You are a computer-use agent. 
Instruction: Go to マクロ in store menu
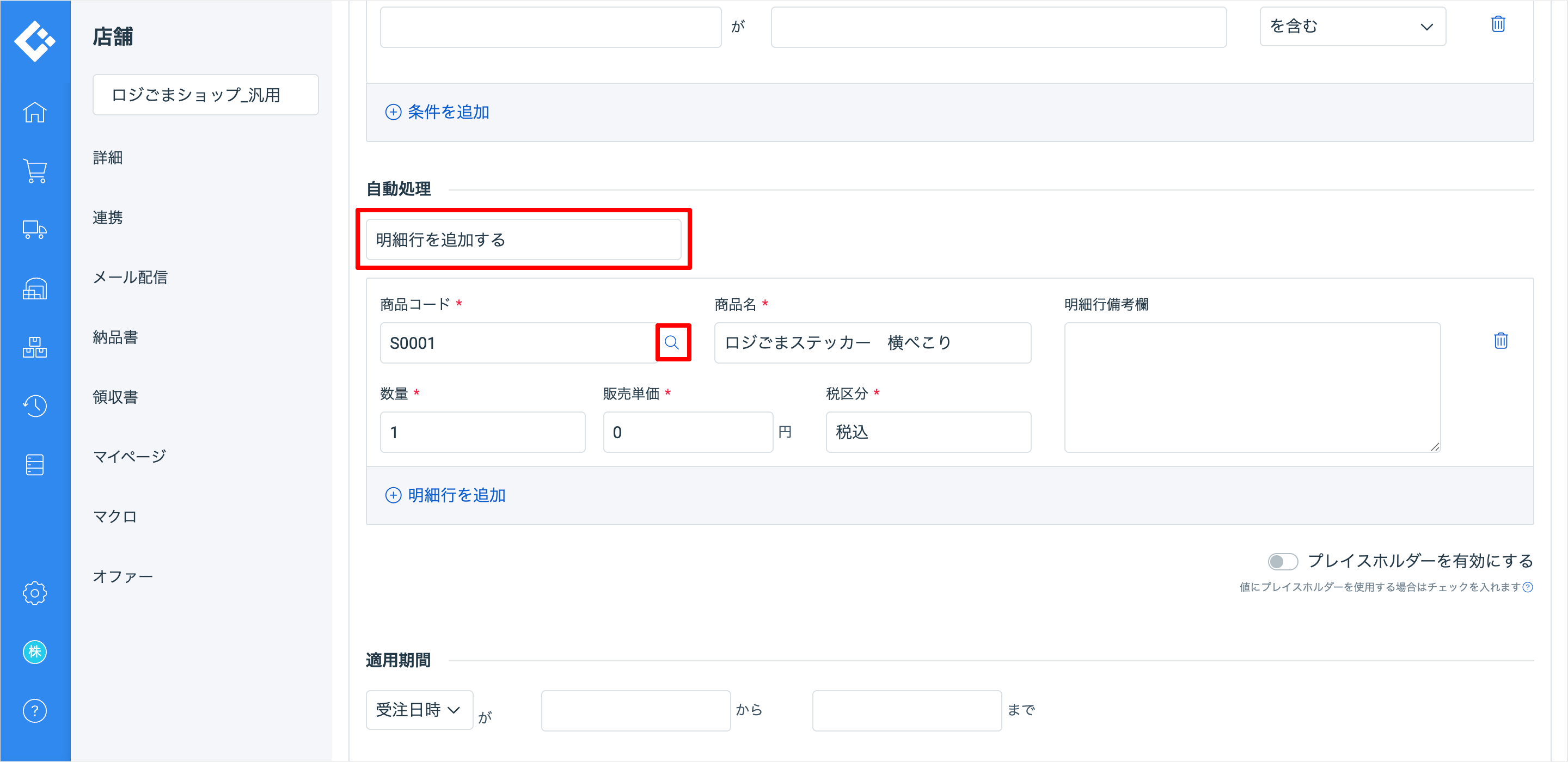(x=114, y=516)
